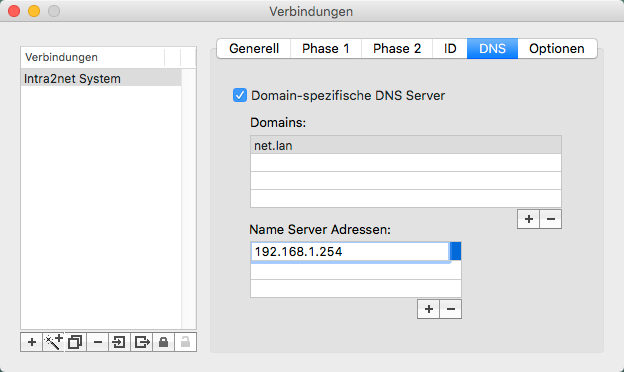
Task: Uncheck Domain-spezifische DNS Server
Action: tap(240, 95)
